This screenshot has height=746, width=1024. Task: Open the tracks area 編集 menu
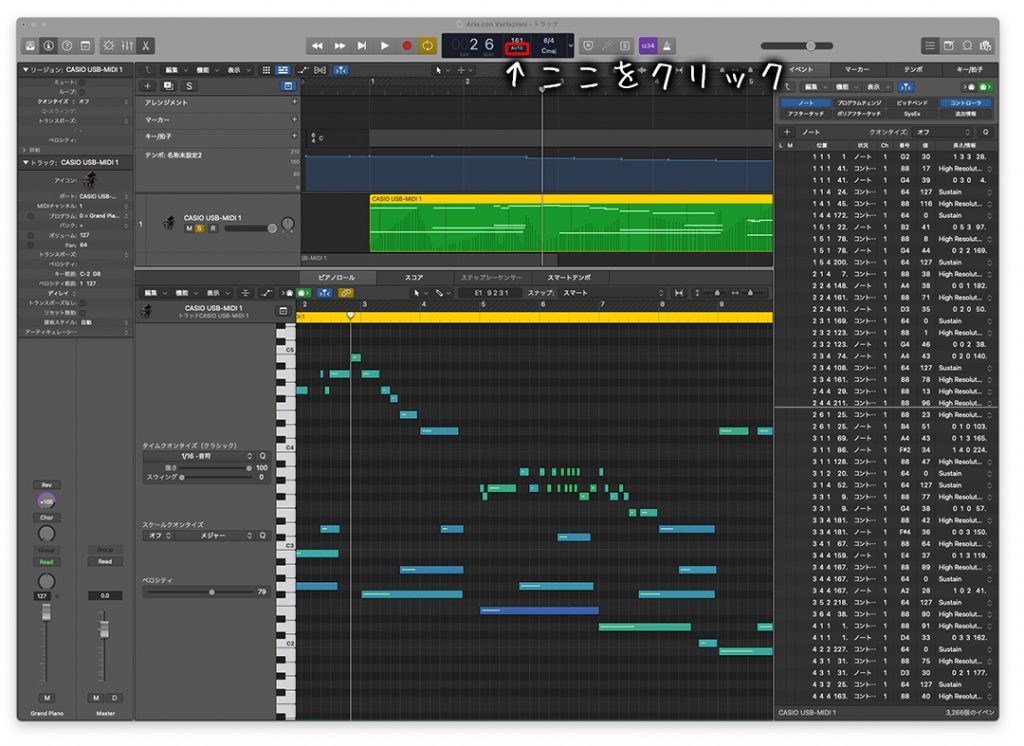[176, 70]
